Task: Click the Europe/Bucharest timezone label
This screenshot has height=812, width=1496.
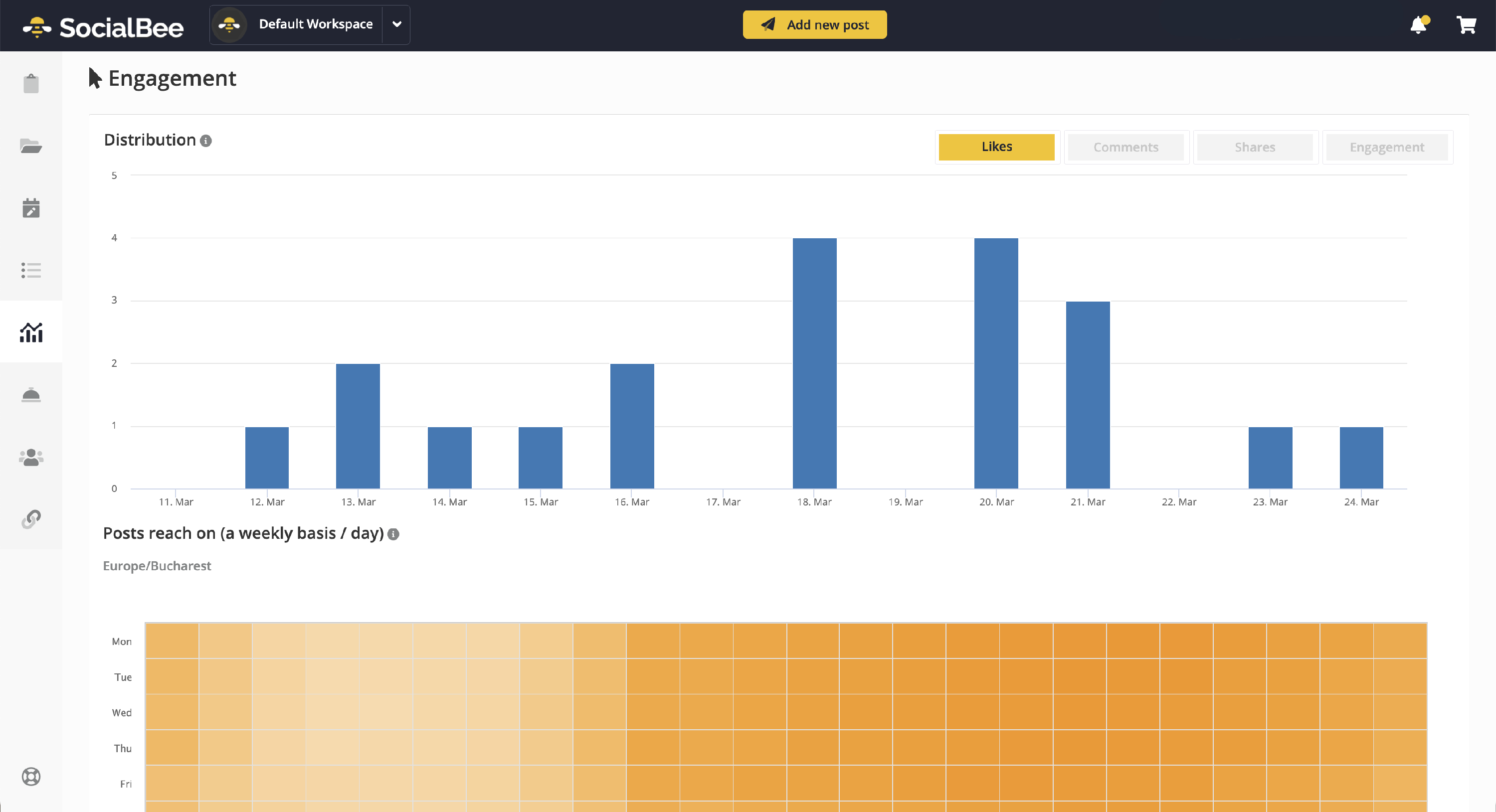Action: (157, 566)
